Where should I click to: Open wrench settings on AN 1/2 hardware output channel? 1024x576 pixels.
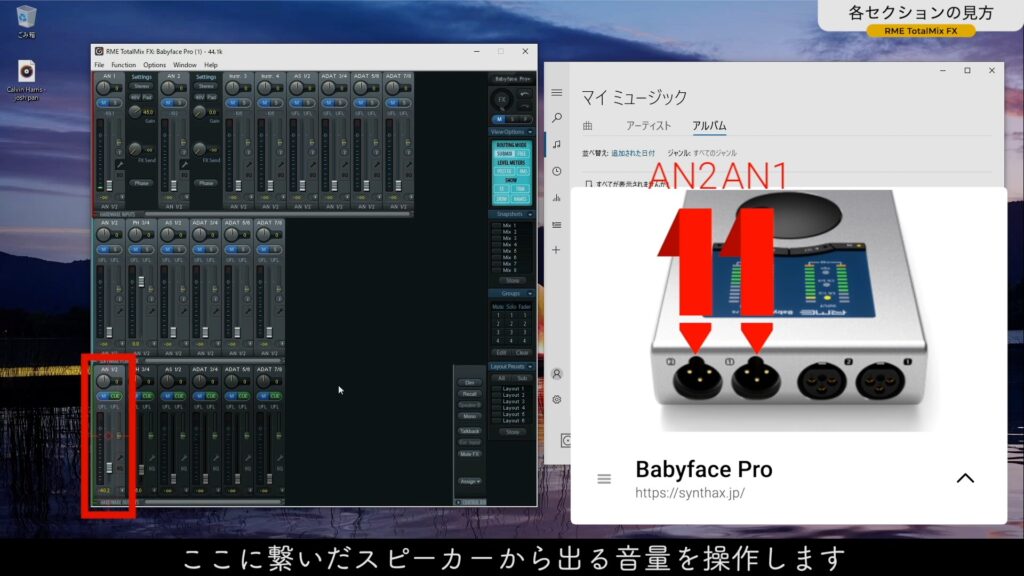[120, 458]
